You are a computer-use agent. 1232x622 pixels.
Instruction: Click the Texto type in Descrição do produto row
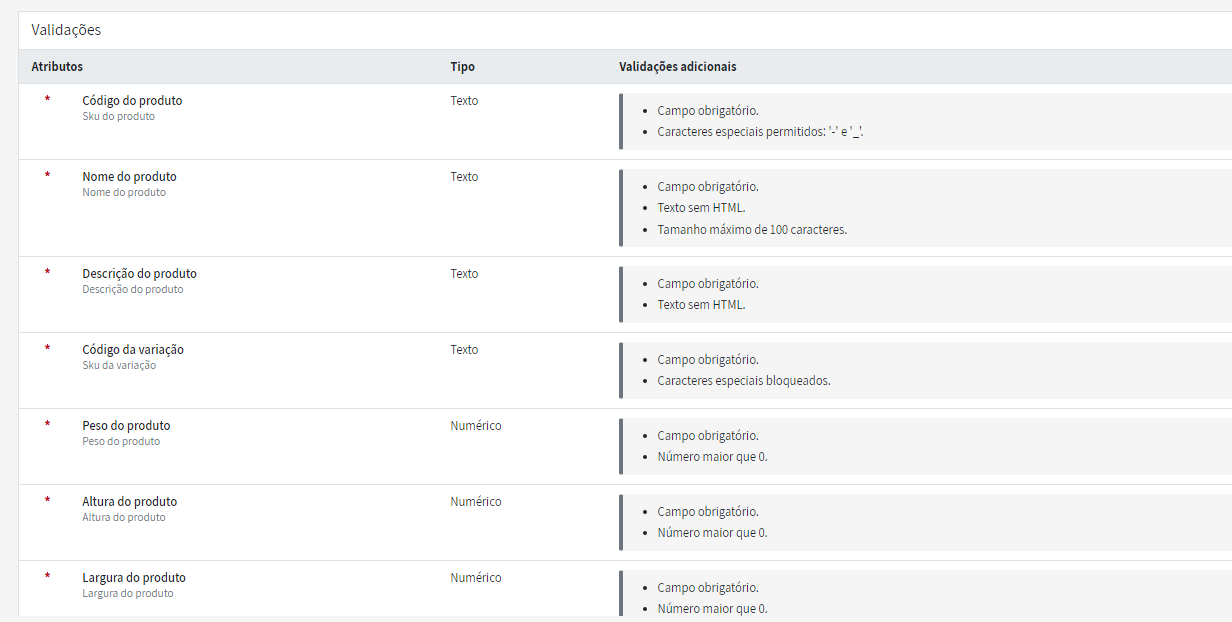pos(464,274)
